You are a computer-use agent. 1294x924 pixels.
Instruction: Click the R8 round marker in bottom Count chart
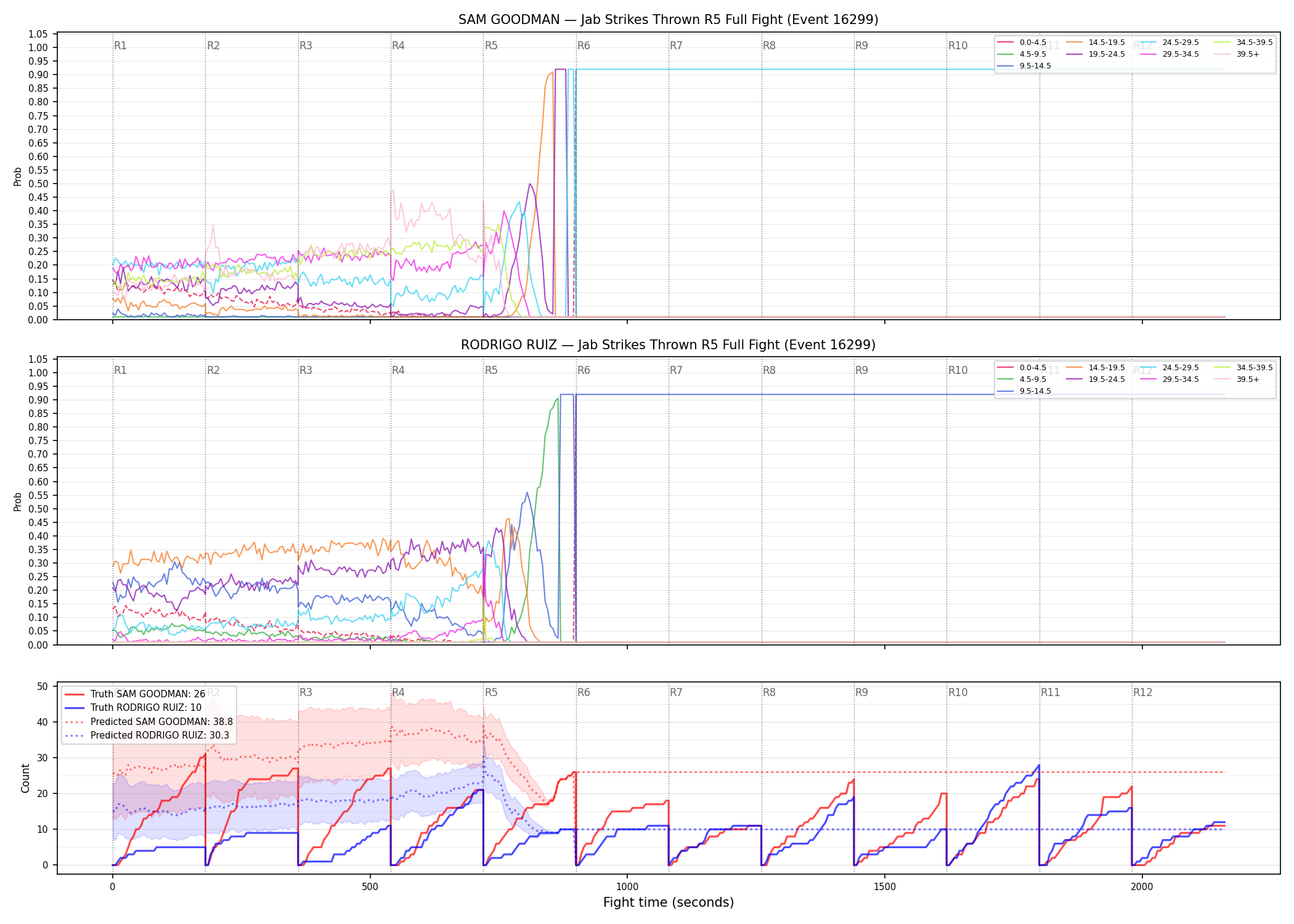[x=770, y=692]
